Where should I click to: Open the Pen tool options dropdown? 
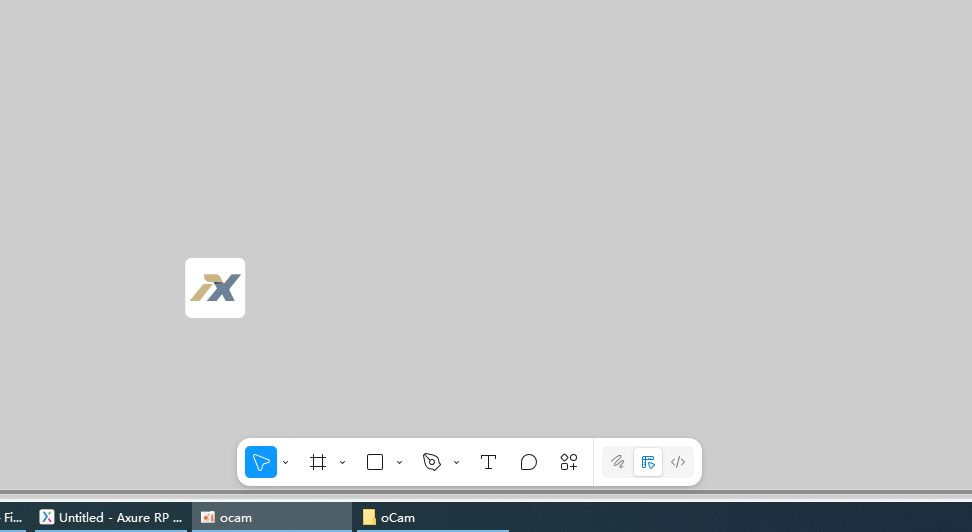tap(456, 463)
